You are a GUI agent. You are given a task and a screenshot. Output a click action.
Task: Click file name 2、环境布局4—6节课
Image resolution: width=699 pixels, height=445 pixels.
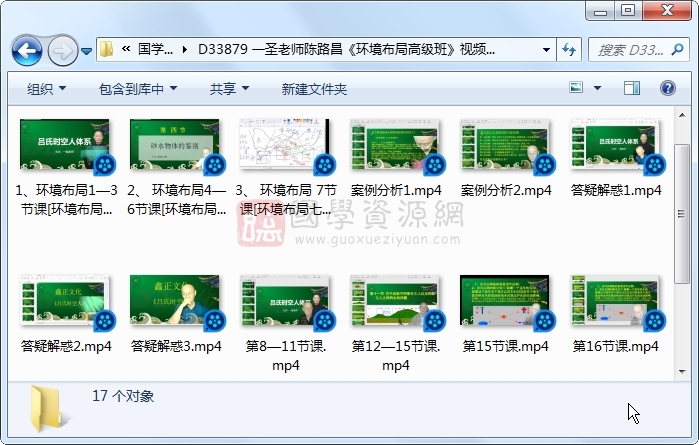pyautogui.click(x=176, y=199)
